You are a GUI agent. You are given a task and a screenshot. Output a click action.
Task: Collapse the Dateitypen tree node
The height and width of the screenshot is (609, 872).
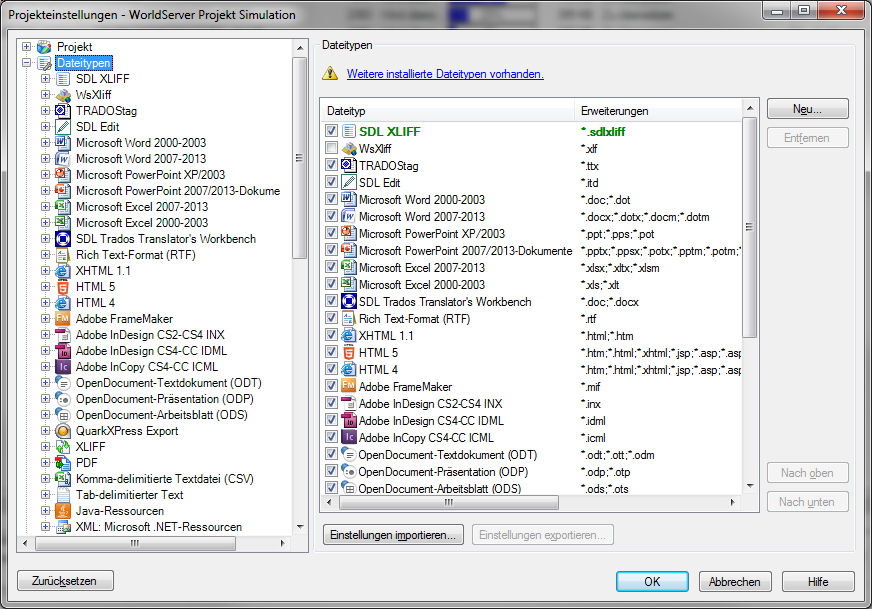pos(27,63)
